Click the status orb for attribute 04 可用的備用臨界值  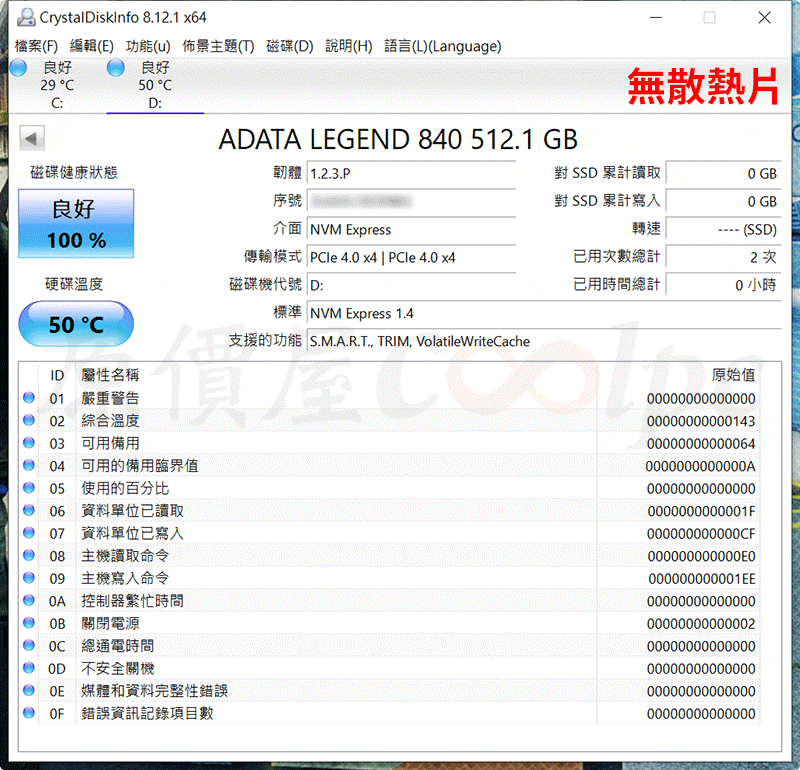coord(29,465)
